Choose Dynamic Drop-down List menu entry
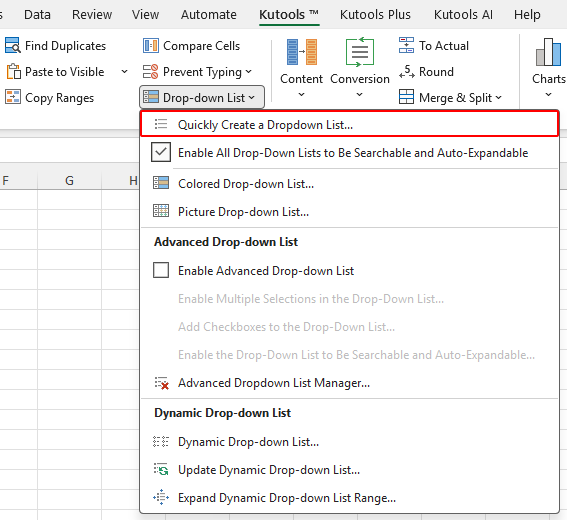The height and width of the screenshot is (520, 567). (349, 442)
